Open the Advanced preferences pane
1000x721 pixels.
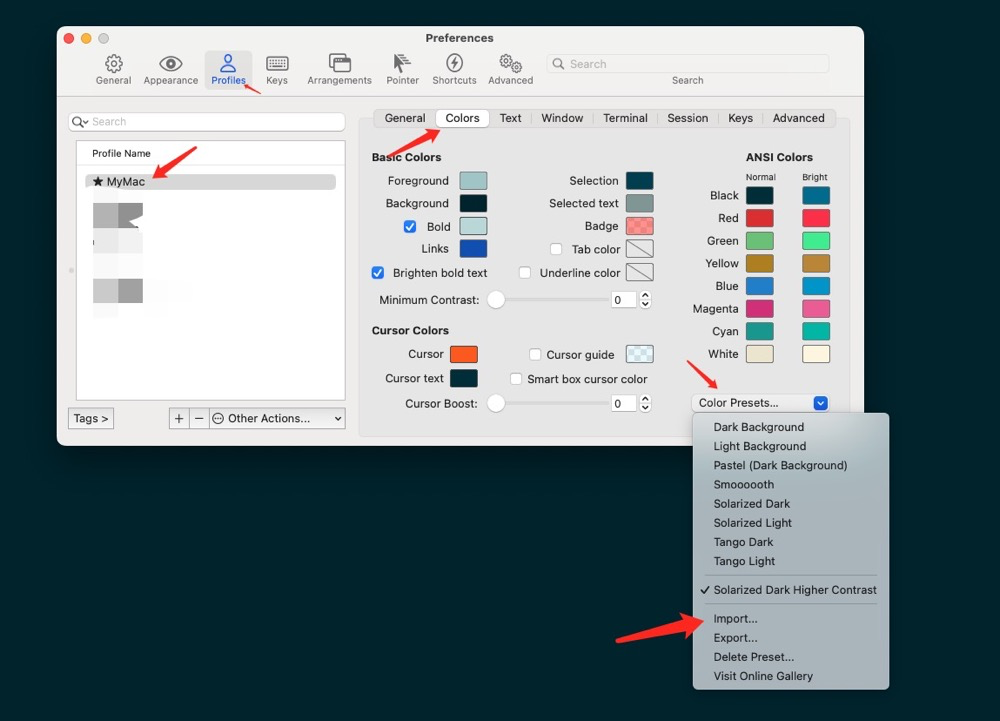coord(510,67)
